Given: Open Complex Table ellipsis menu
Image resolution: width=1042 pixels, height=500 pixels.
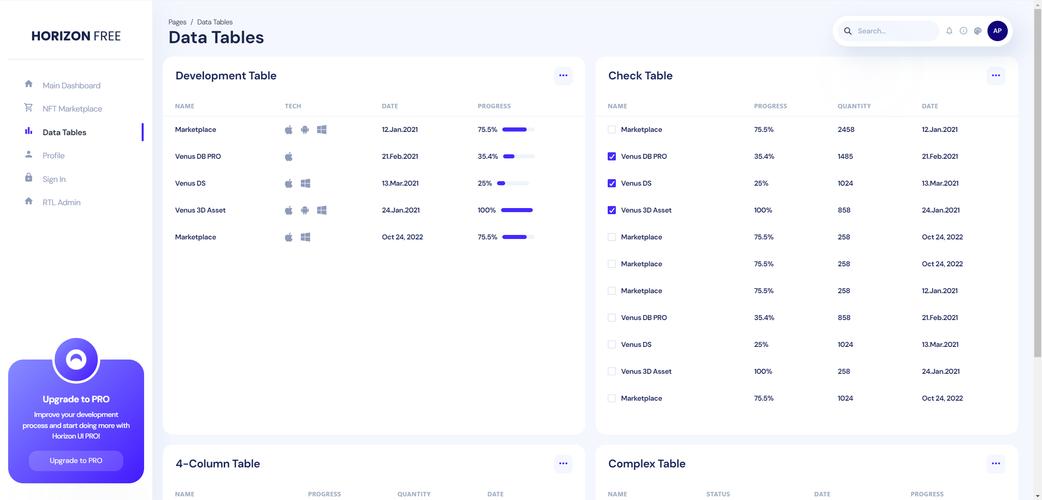Looking at the screenshot, I should (995, 464).
